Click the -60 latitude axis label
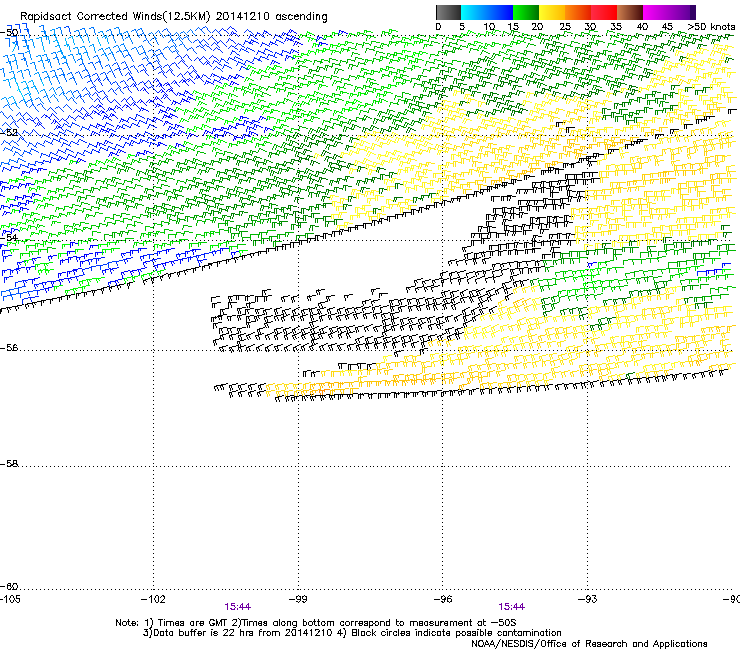Image resolution: width=740 pixels, height=650 pixels. point(9,587)
